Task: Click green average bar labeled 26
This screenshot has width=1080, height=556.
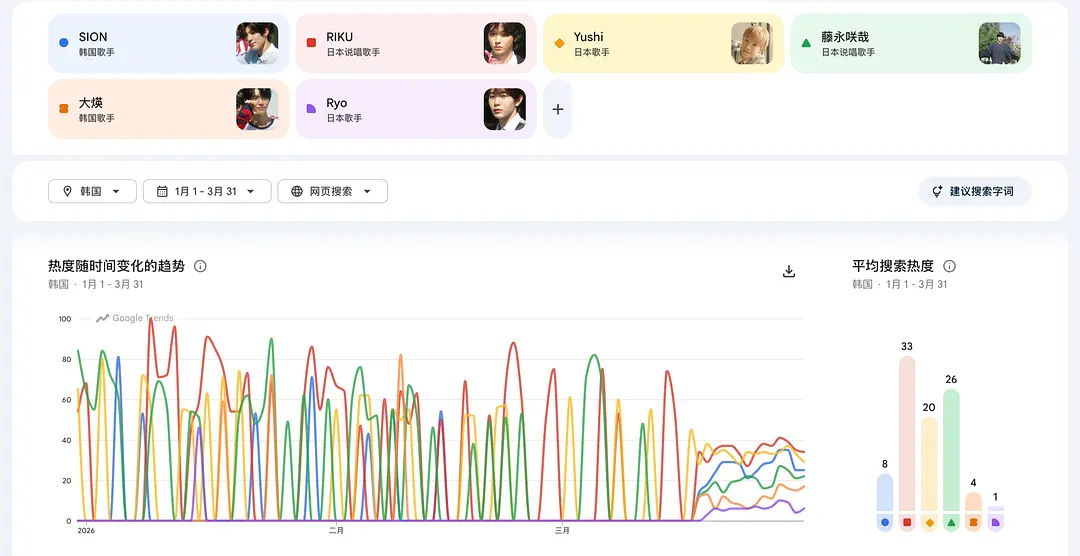Action: click(951, 451)
